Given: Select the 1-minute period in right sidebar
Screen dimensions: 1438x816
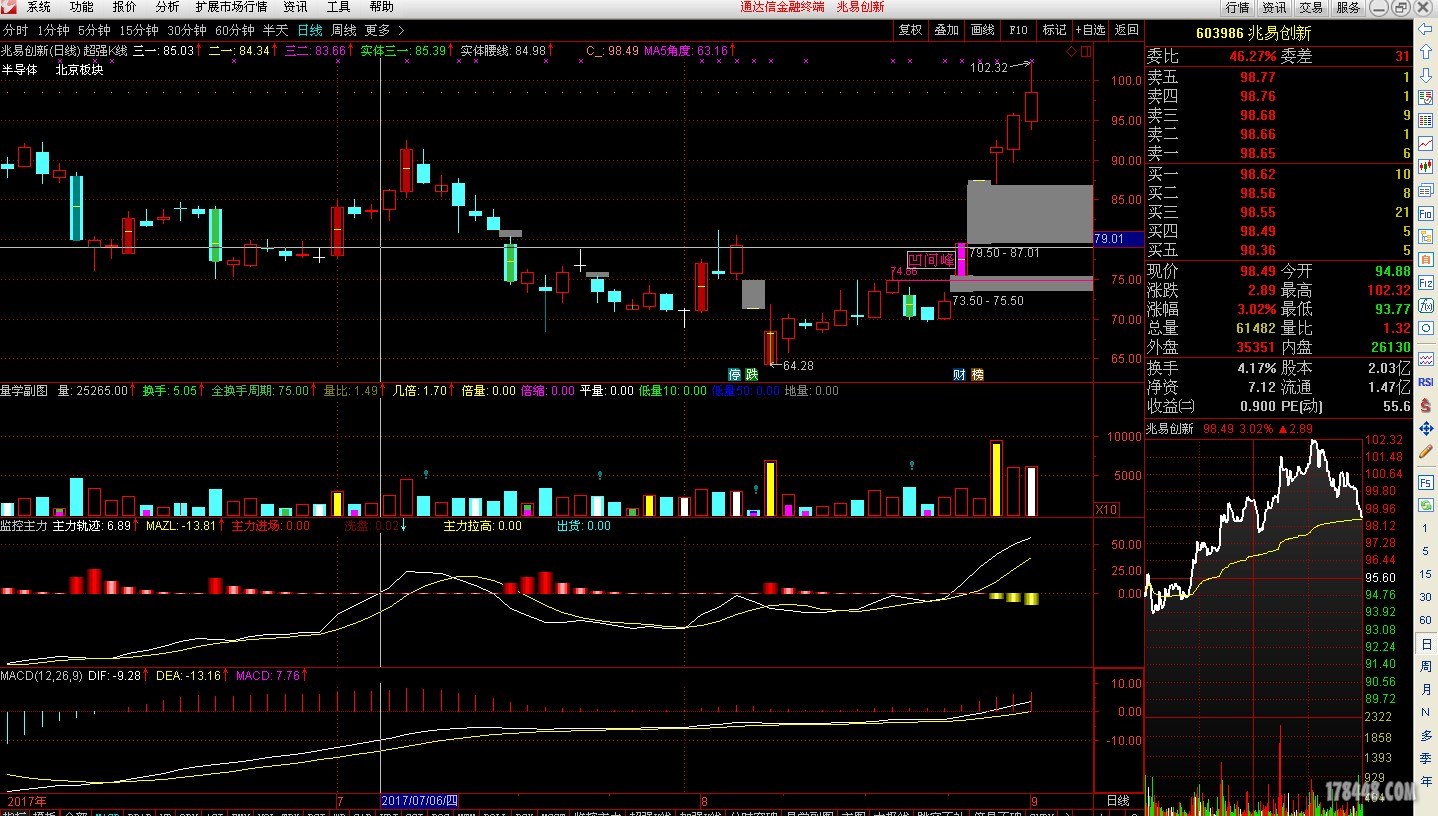Looking at the screenshot, I should (x=1425, y=528).
